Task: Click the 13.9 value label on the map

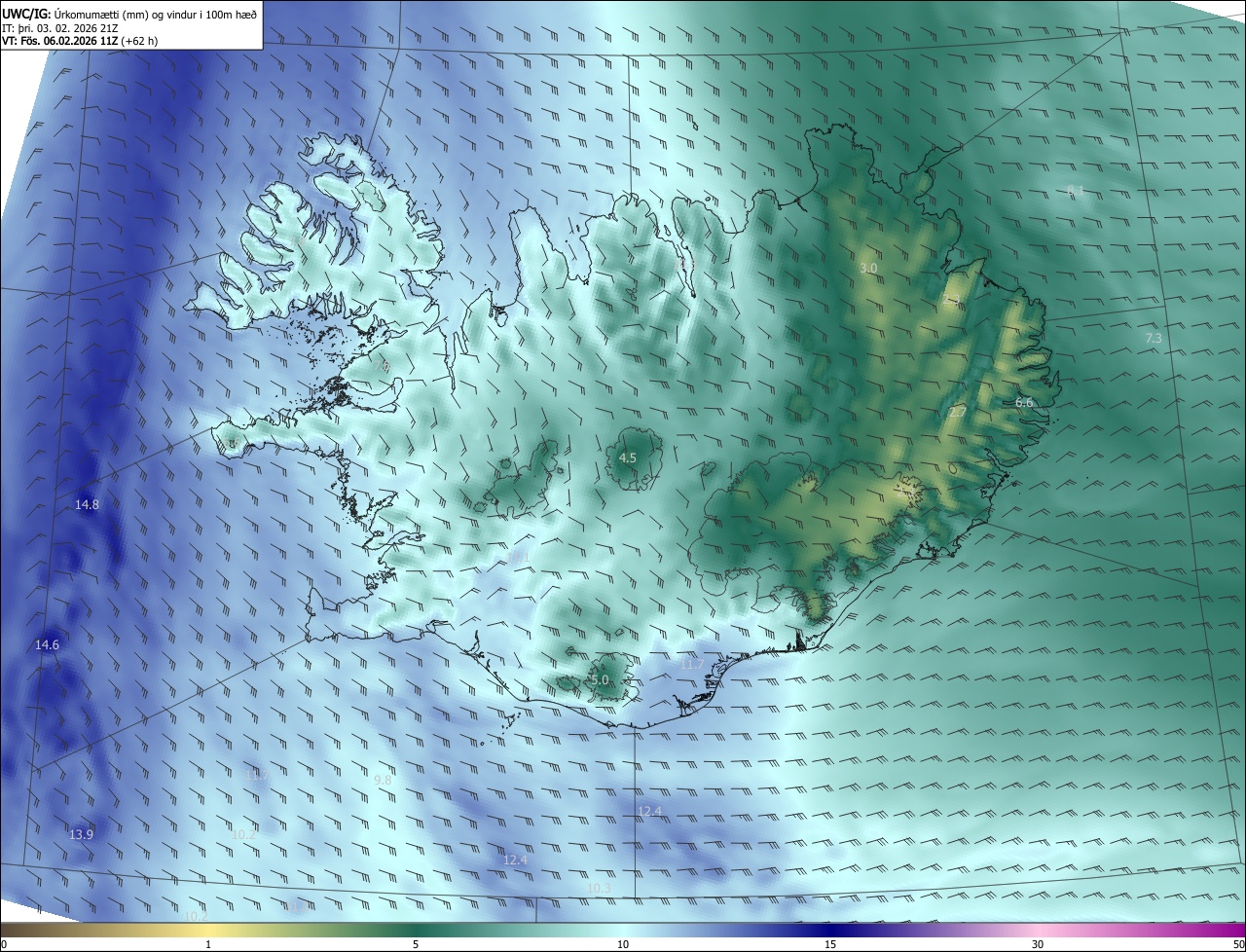Action: pos(81,834)
